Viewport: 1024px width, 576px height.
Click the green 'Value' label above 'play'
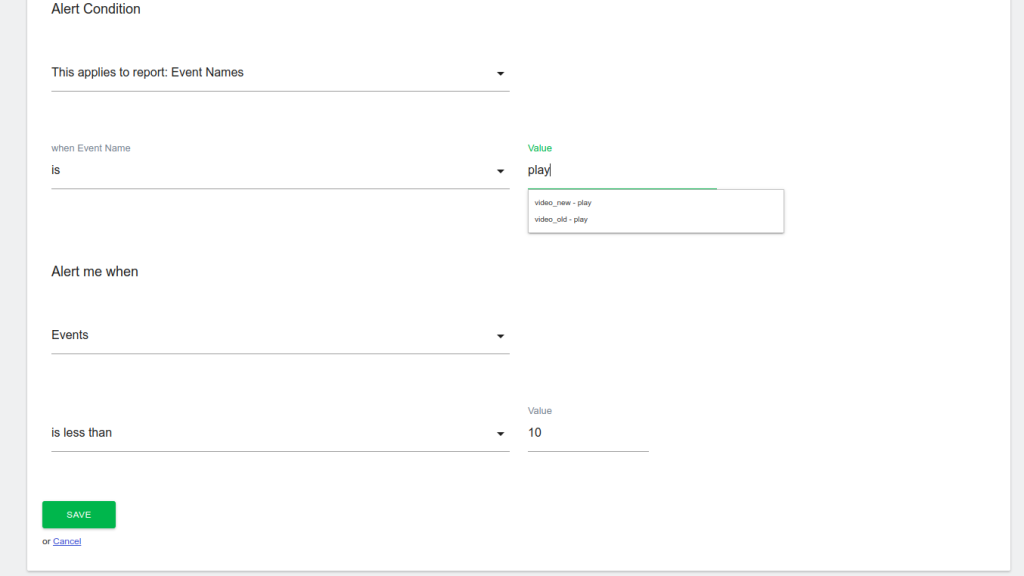click(540, 148)
